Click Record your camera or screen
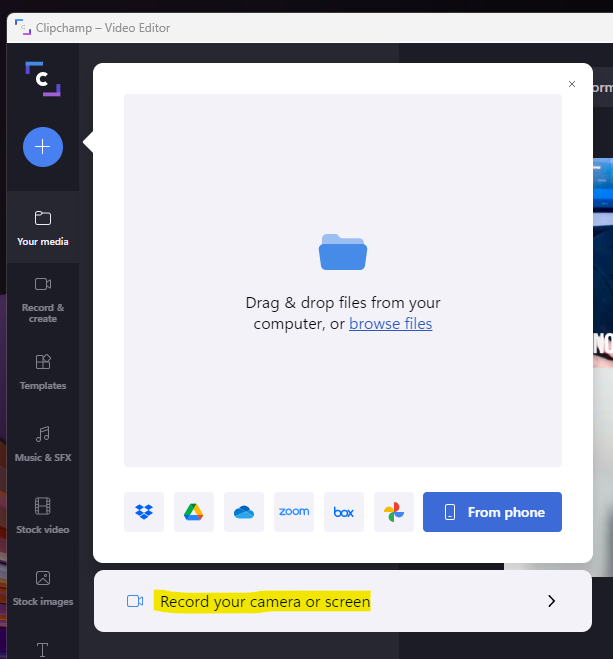This screenshot has height=659, width=613. pyautogui.click(x=343, y=601)
